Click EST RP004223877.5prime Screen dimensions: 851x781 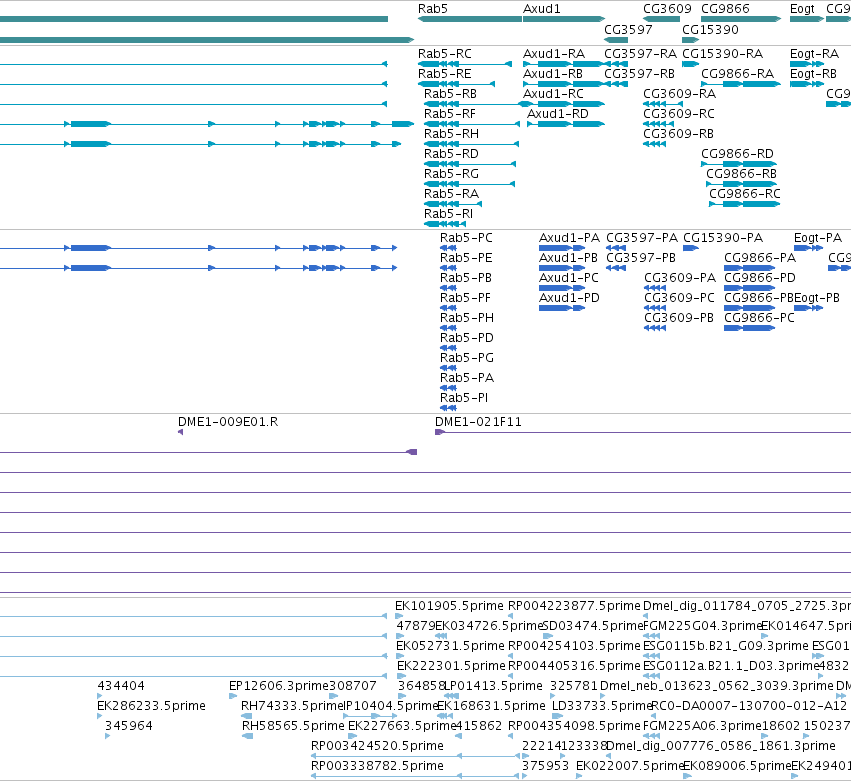click(574, 606)
